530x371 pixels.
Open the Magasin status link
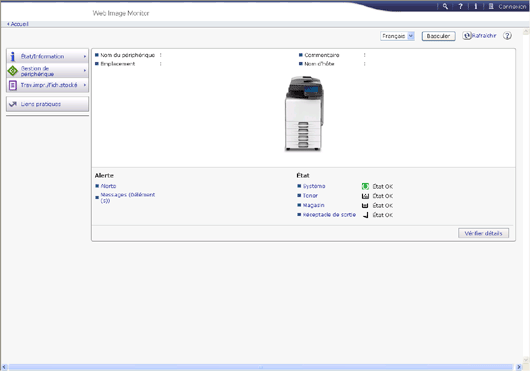click(313, 205)
